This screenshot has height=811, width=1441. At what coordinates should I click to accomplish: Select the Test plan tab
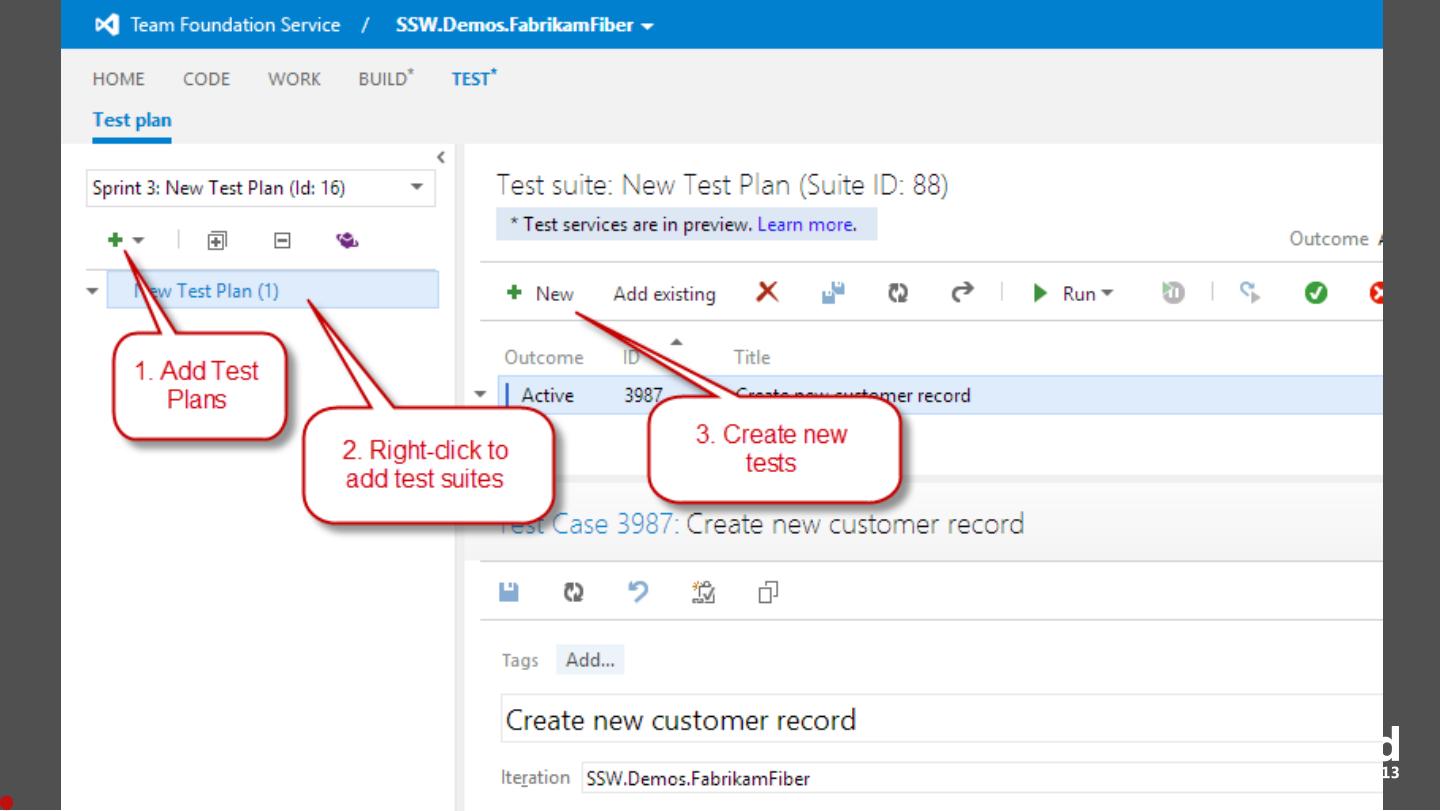tap(132, 120)
